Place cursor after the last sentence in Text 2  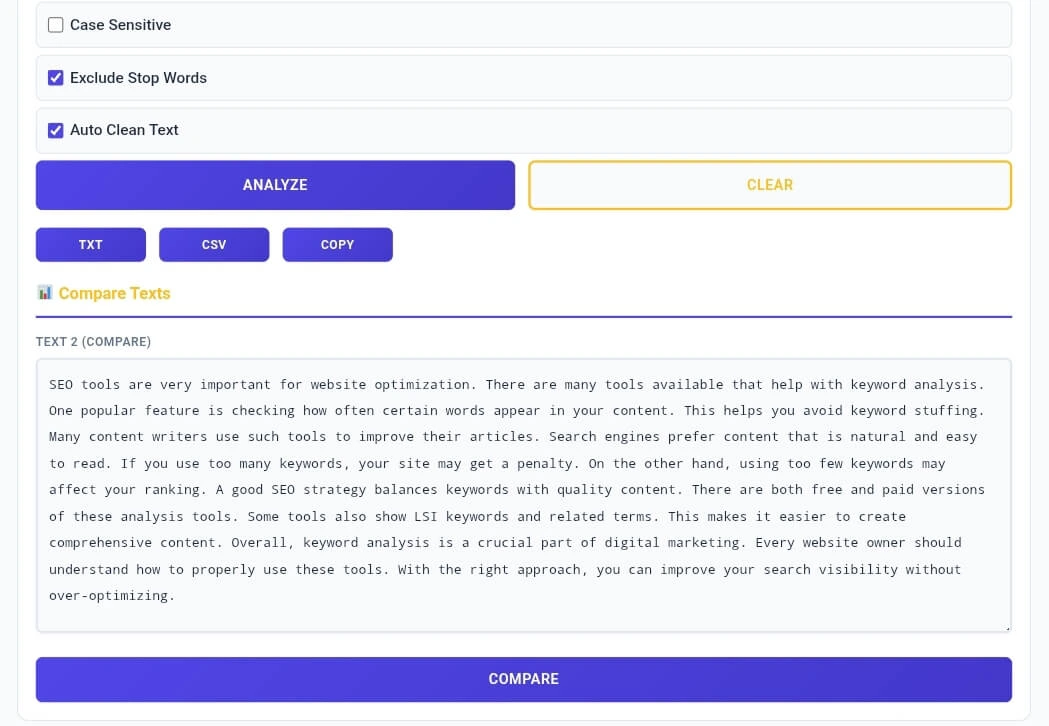pyautogui.click(x=180, y=595)
